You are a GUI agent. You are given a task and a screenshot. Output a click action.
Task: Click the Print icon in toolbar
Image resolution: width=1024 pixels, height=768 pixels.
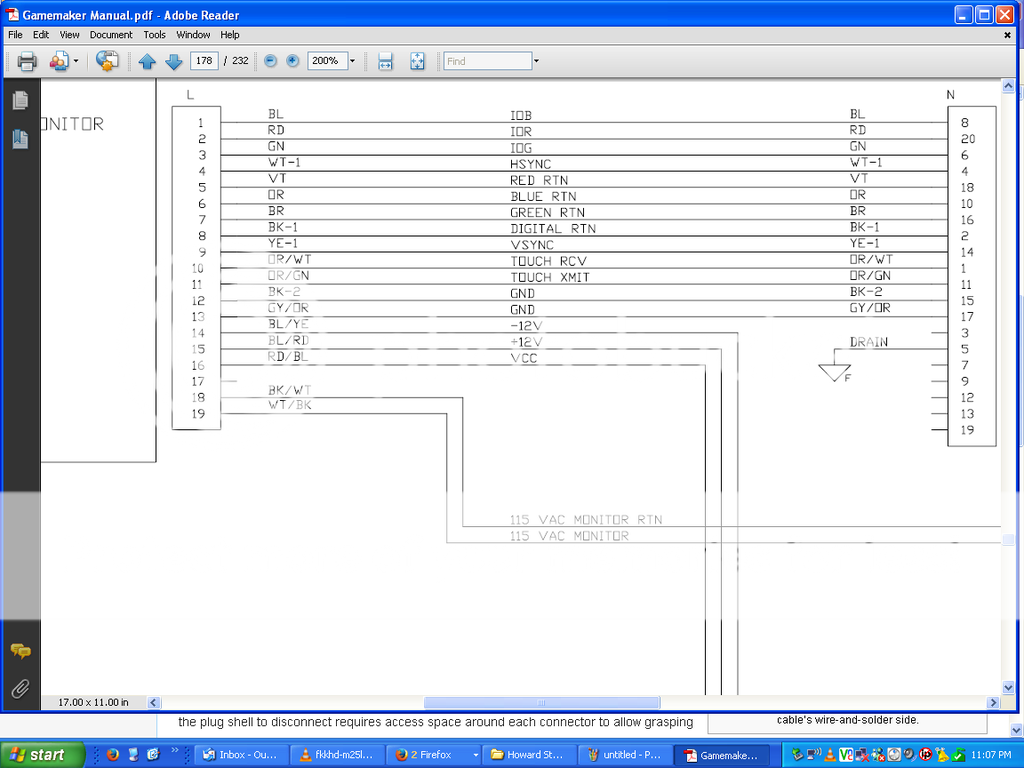[x=27, y=61]
